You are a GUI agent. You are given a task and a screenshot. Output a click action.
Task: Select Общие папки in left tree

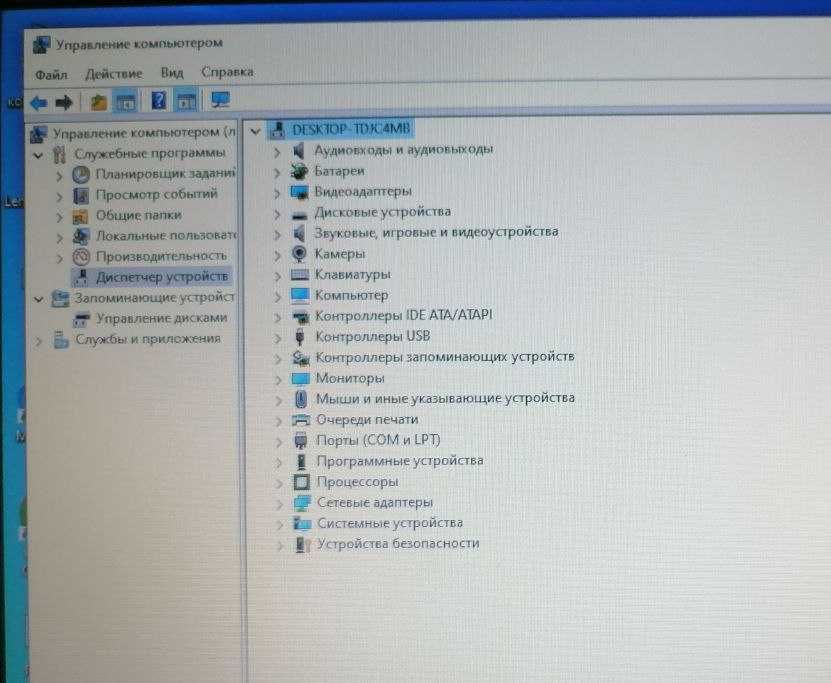(138, 215)
